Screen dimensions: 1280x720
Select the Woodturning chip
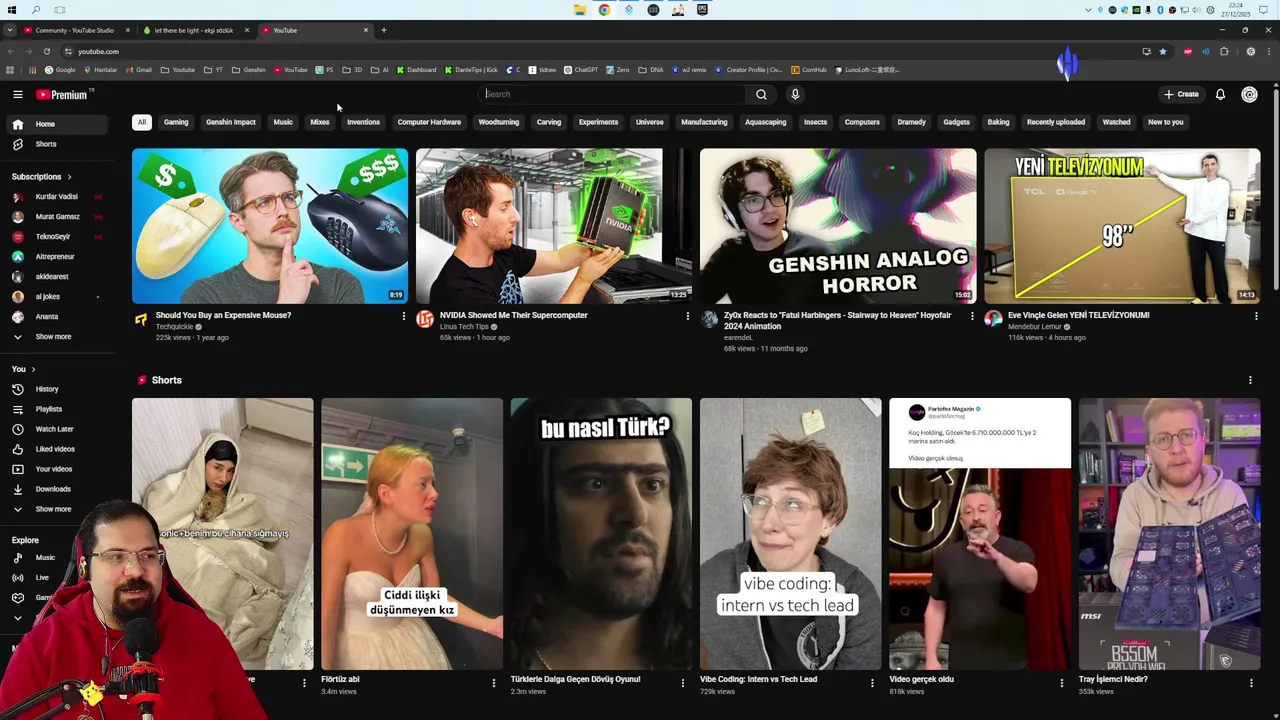pos(498,122)
